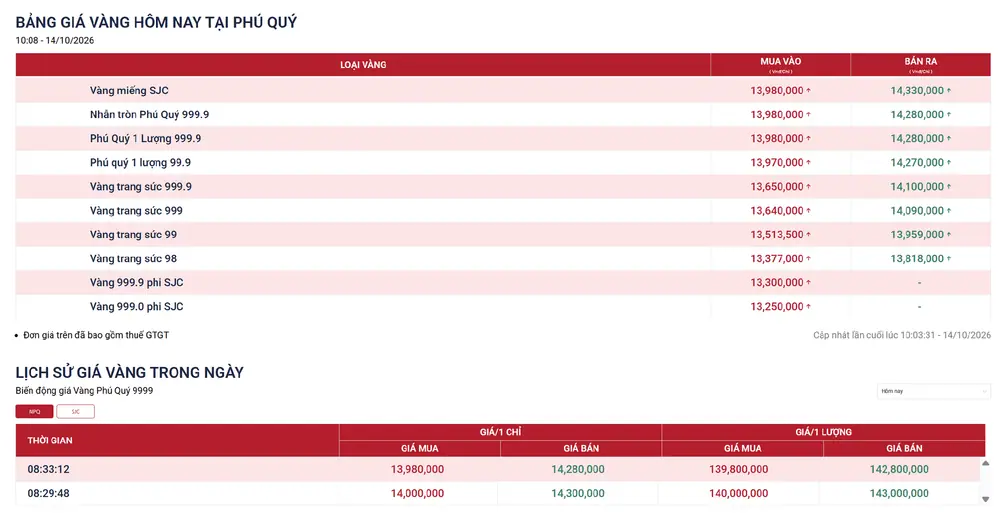Click the LOẠI VÀNG column header
This screenshot has height=513, width=1000.
tap(363, 64)
